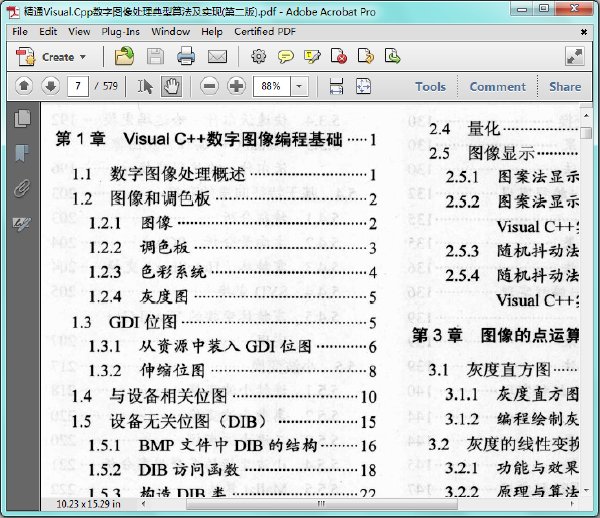Open the Tools pane
Image resolution: width=600 pixels, height=518 pixels.
(430, 87)
